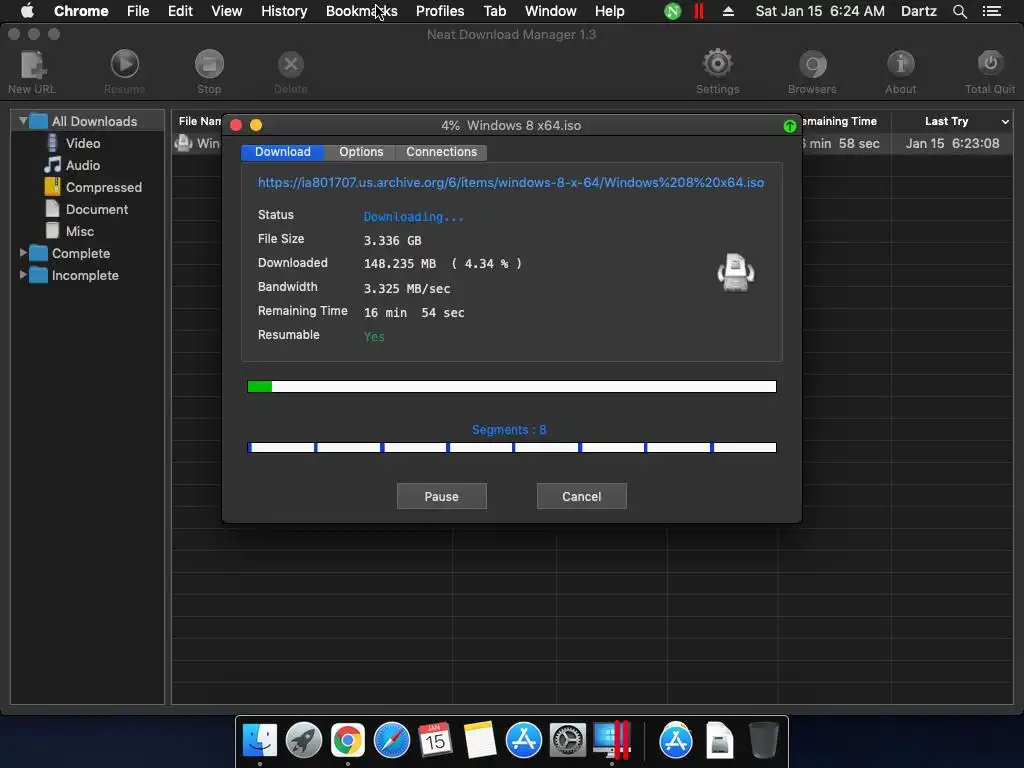Open Notes from the Dock
The image size is (1024, 768).
[x=479, y=741]
